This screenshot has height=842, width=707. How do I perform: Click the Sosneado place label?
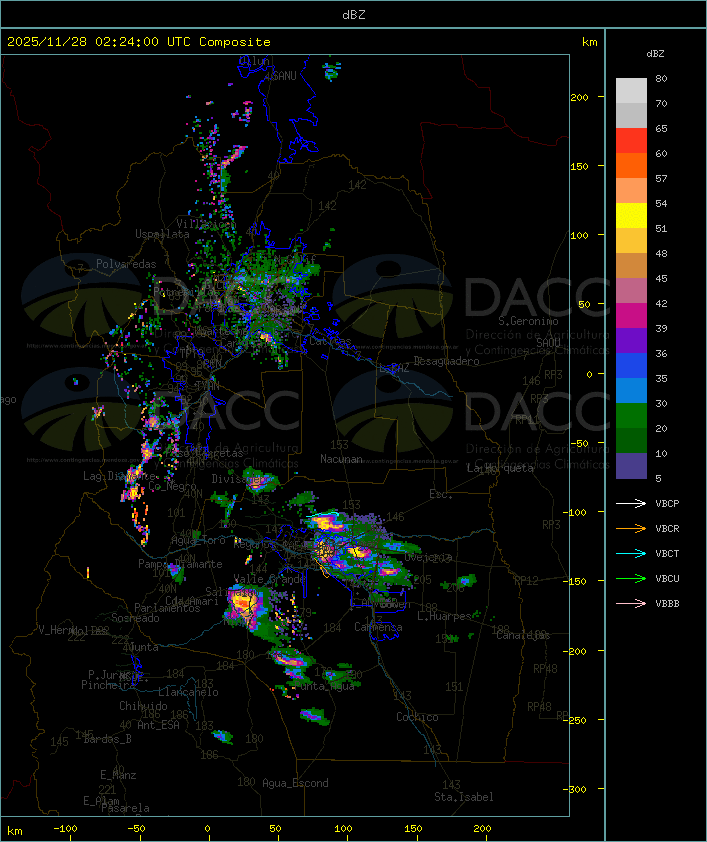135,618
